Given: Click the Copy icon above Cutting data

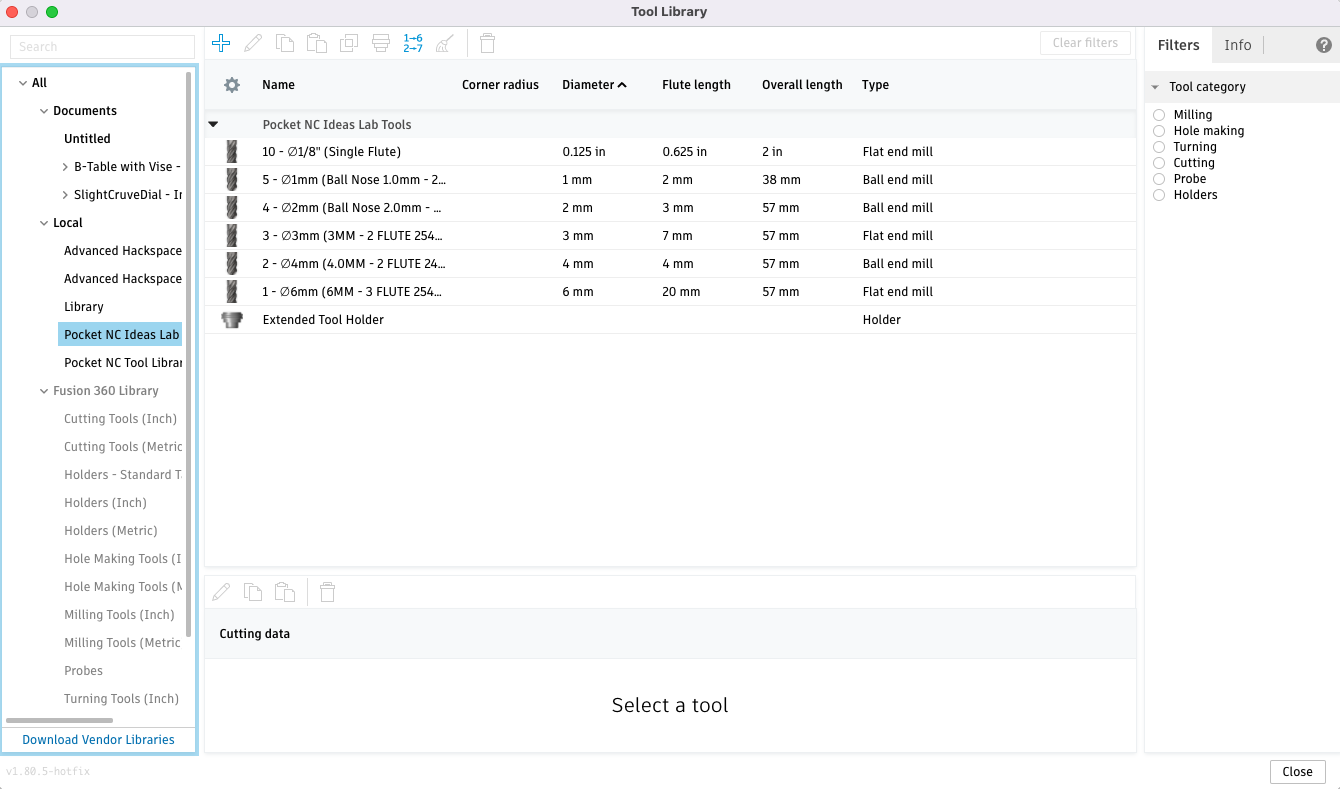Looking at the screenshot, I should click(x=253, y=592).
